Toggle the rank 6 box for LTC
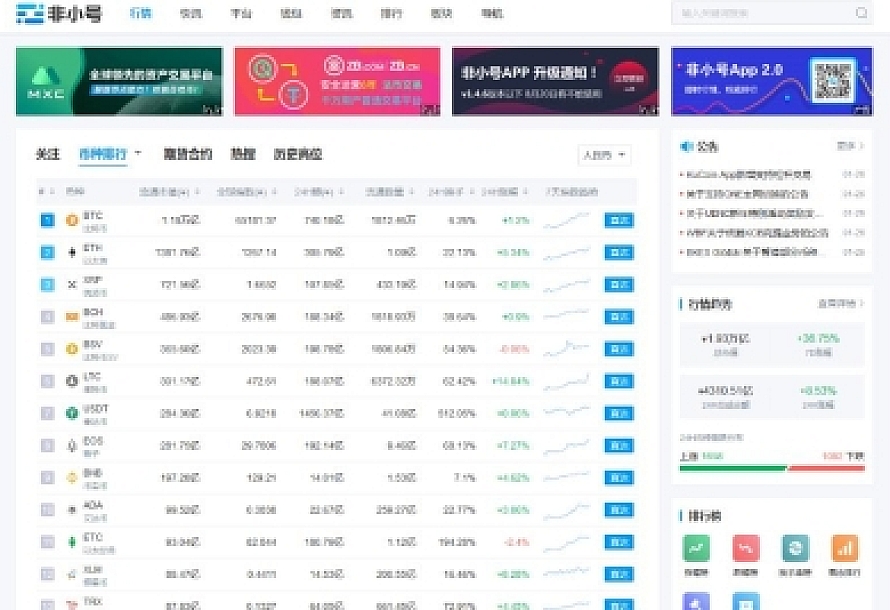The width and height of the screenshot is (890, 610). coord(47,381)
